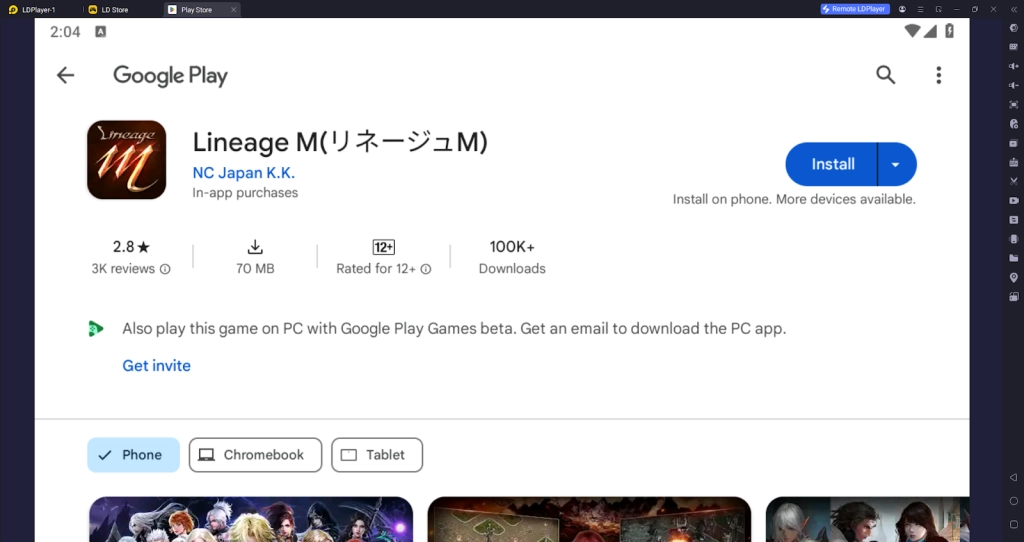Viewport: 1024px width, 542px height.
Task: Click the install APK sidebar icon
Action: pos(1014,162)
